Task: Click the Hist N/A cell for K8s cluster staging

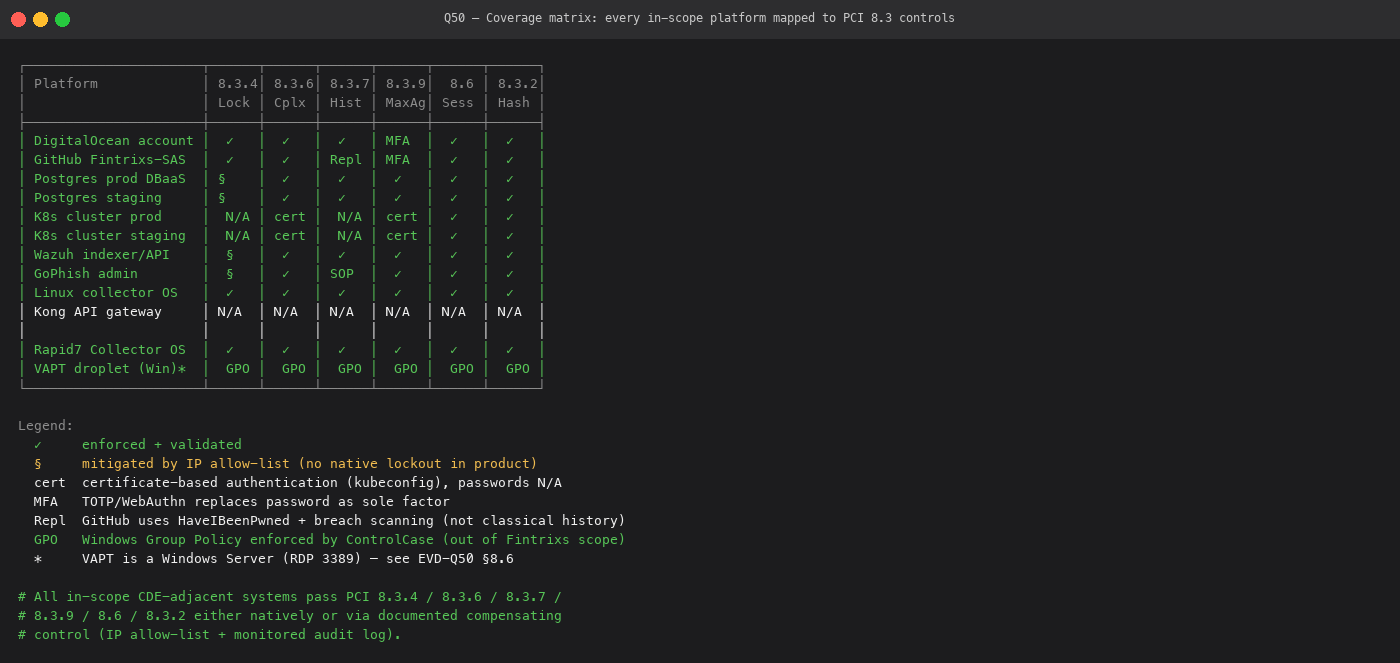Action: click(x=350, y=236)
